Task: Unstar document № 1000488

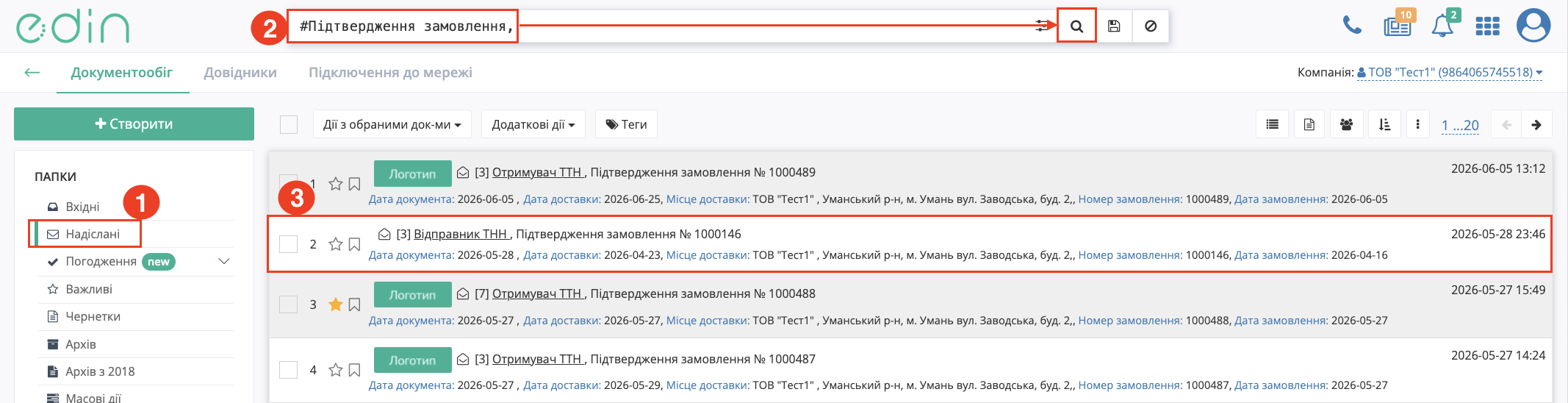Action: (x=336, y=304)
